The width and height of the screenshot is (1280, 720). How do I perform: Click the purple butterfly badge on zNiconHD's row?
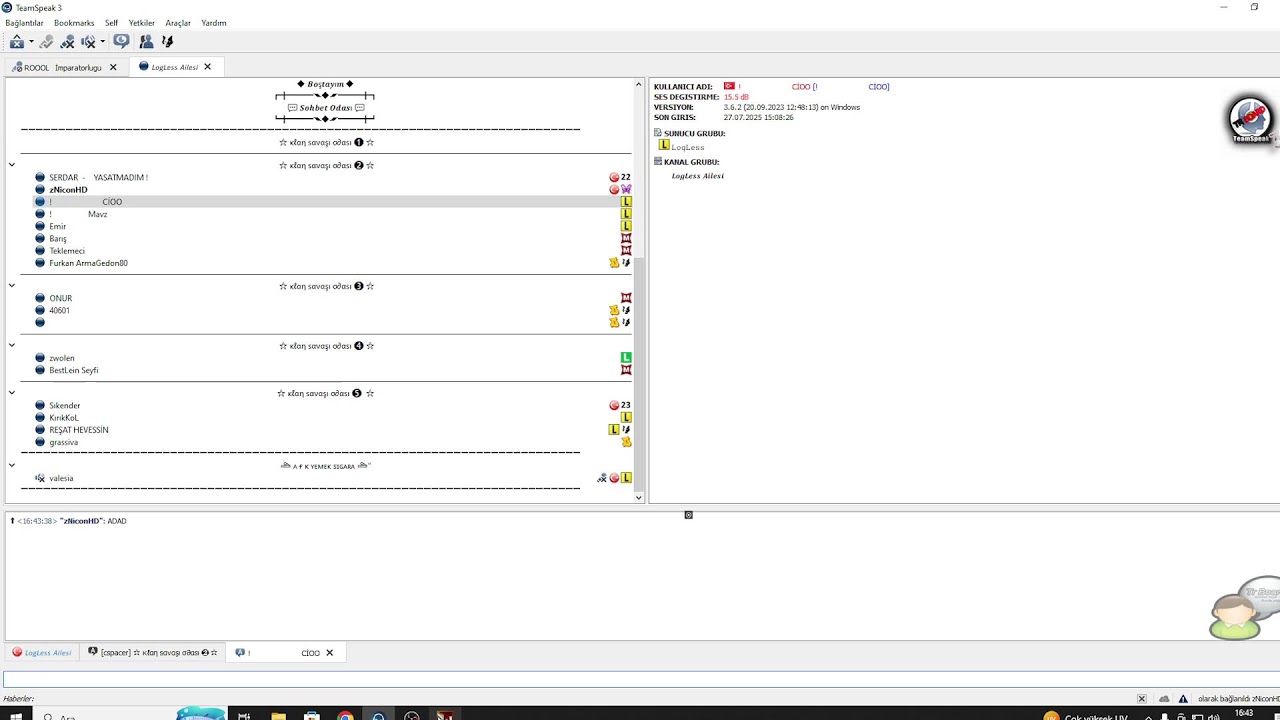pos(626,190)
